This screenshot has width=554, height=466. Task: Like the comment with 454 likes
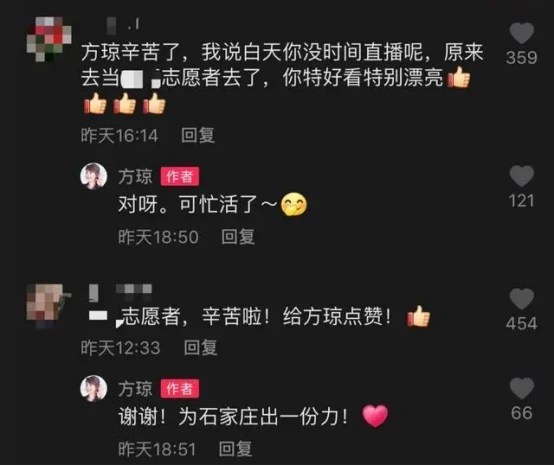(521, 299)
